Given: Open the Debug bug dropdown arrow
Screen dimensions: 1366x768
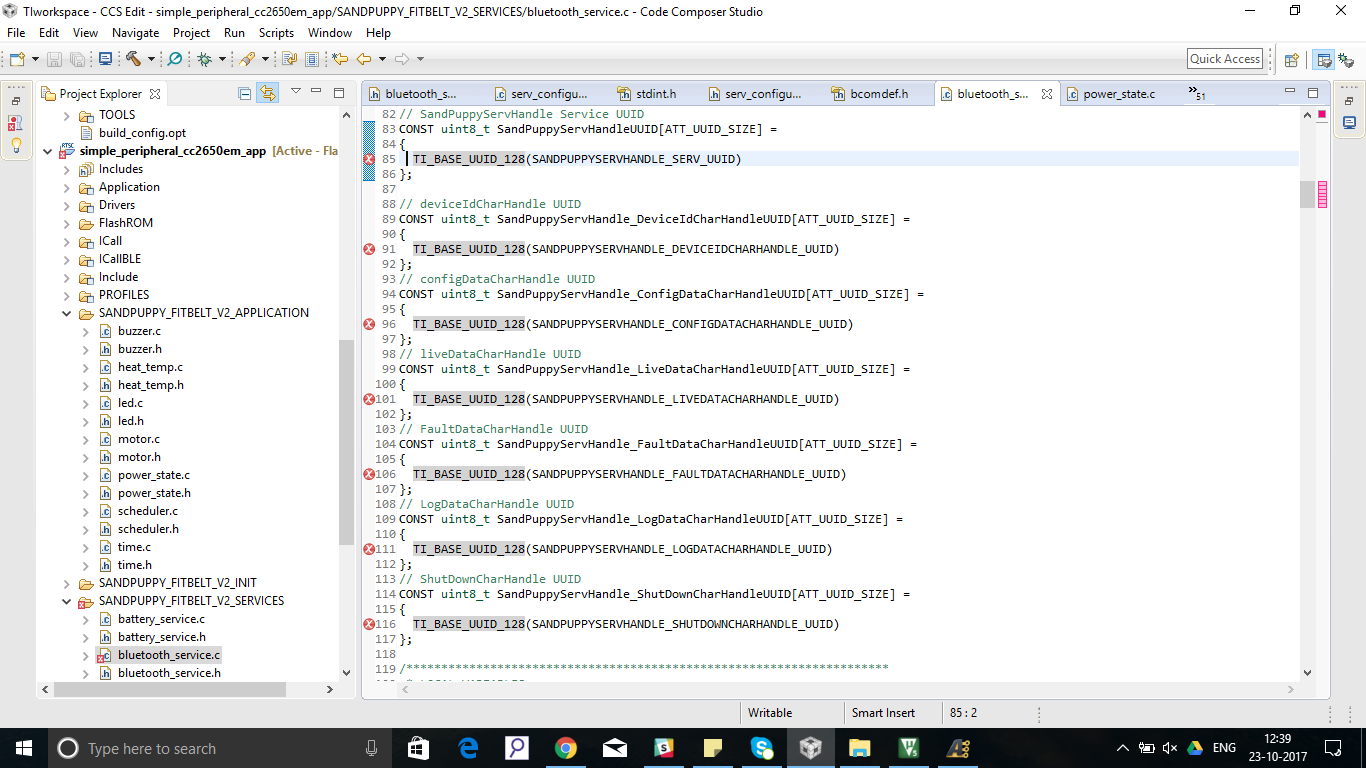Looking at the screenshot, I should 222,59.
